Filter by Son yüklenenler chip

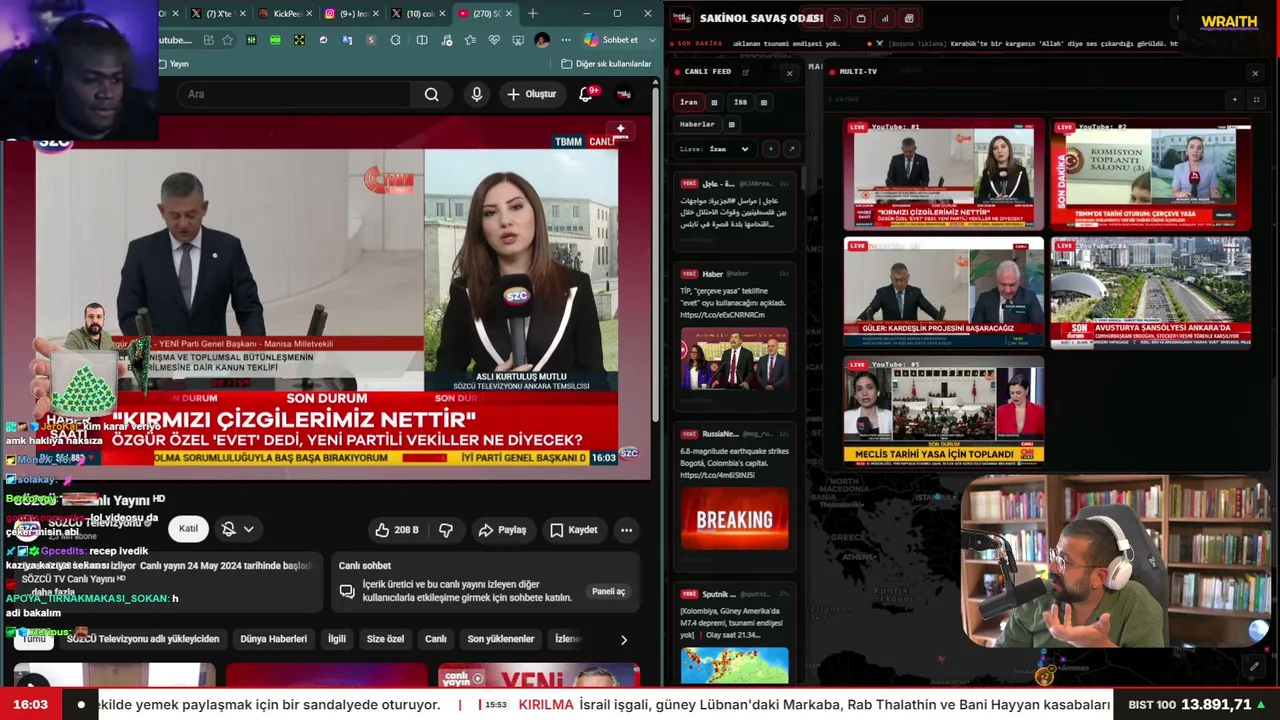tap(501, 639)
